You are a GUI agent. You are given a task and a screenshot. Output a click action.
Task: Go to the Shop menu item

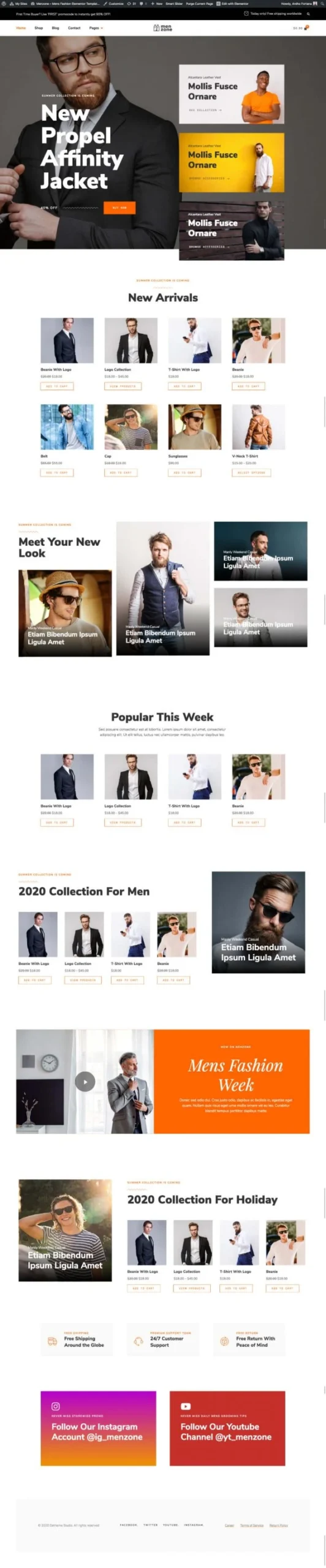pos(39,28)
